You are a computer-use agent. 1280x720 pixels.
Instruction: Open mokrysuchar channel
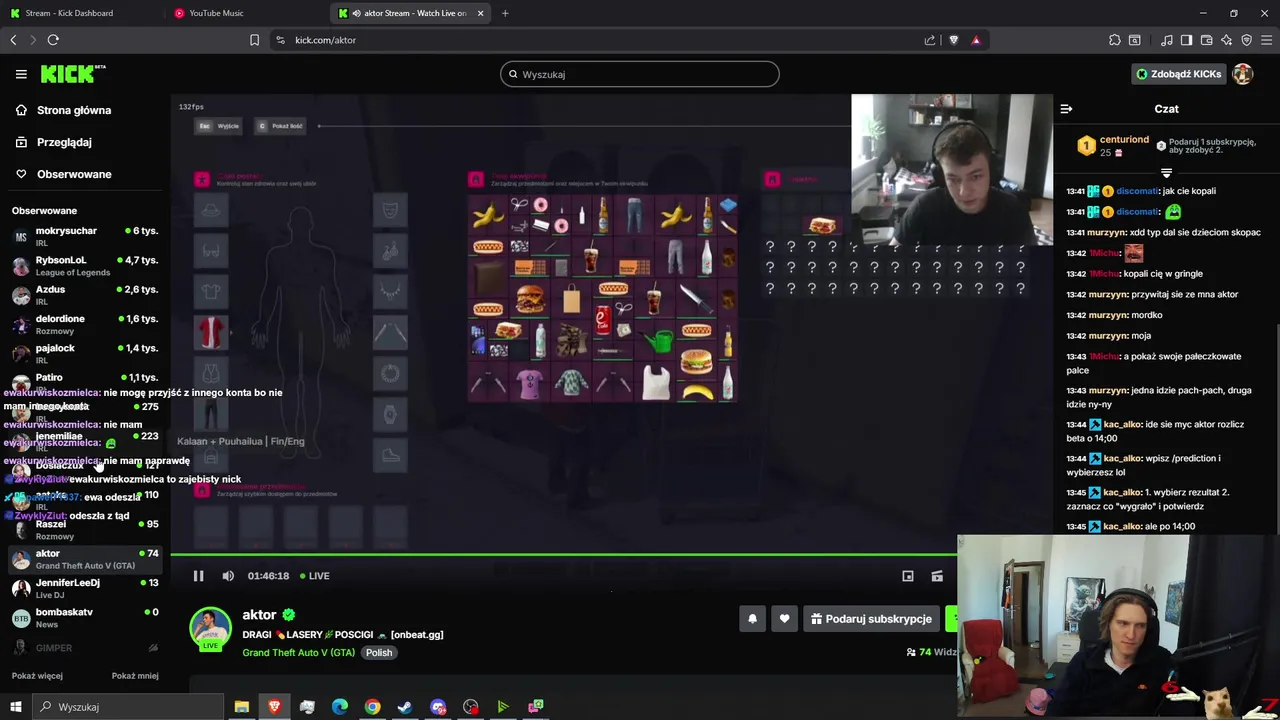click(85, 236)
